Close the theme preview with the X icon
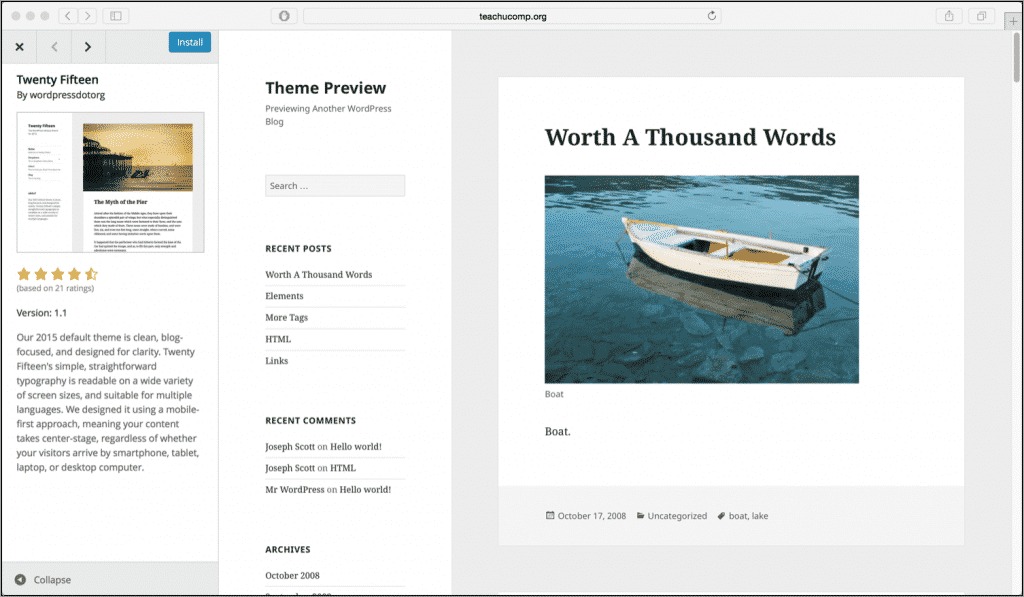 click(20, 47)
